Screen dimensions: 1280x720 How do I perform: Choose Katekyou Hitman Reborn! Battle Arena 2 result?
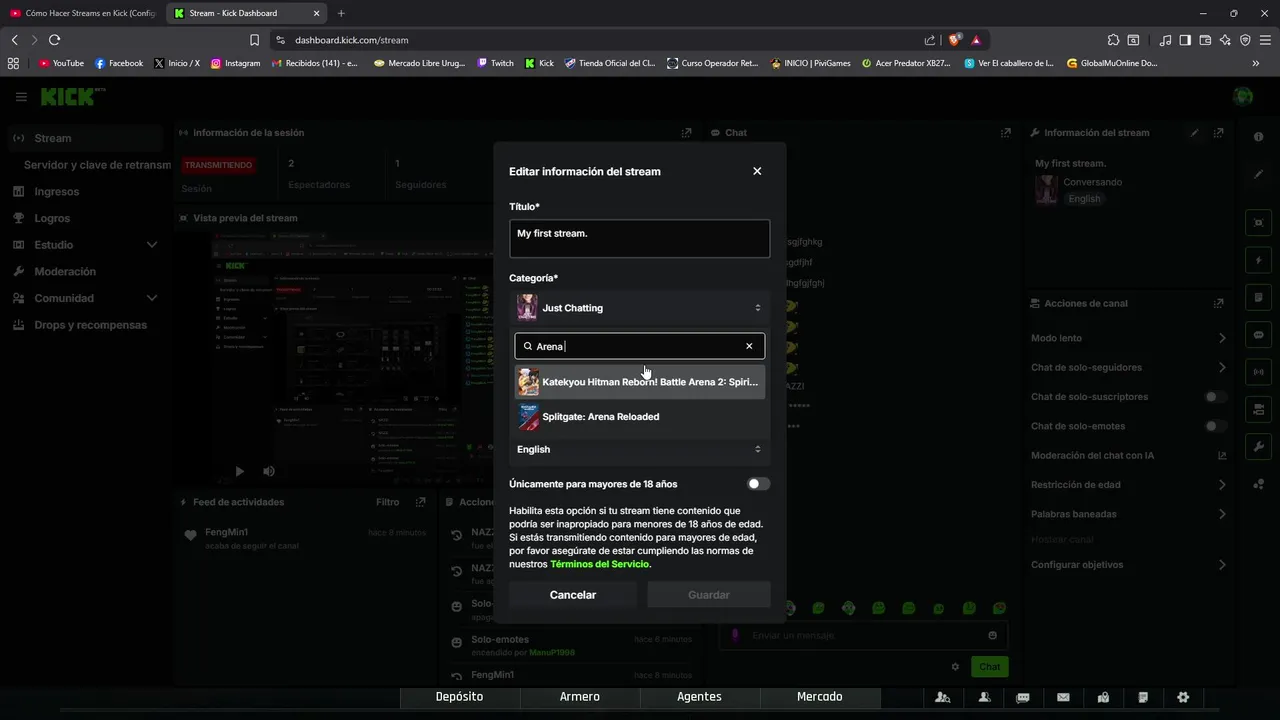point(640,382)
